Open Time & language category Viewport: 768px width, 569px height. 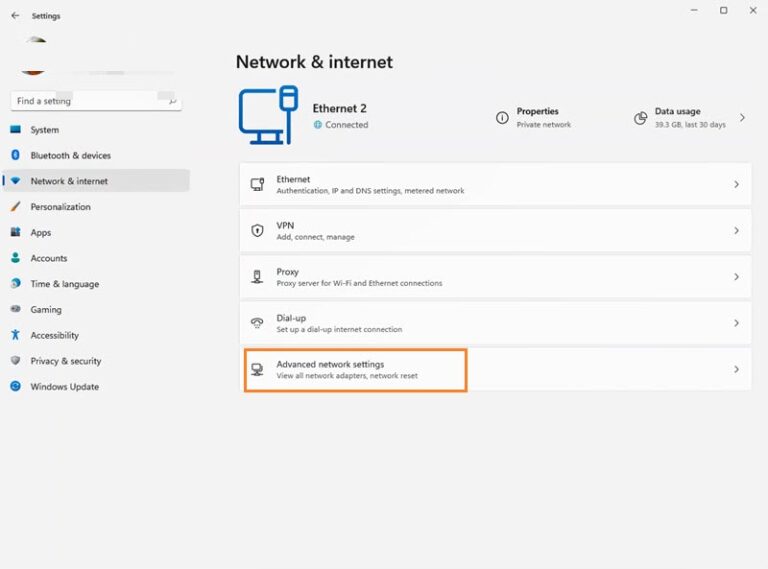96,284
